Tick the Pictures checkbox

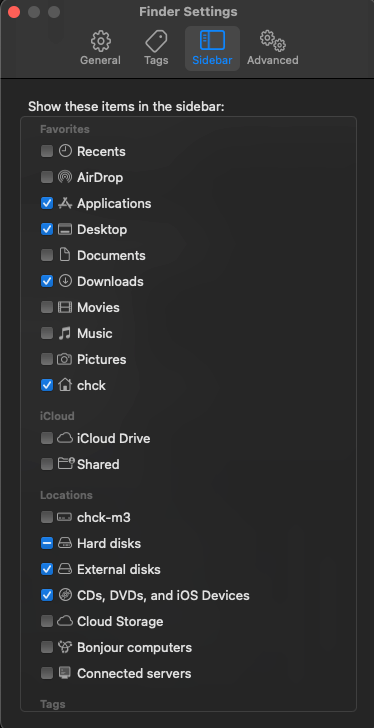(x=47, y=359)
